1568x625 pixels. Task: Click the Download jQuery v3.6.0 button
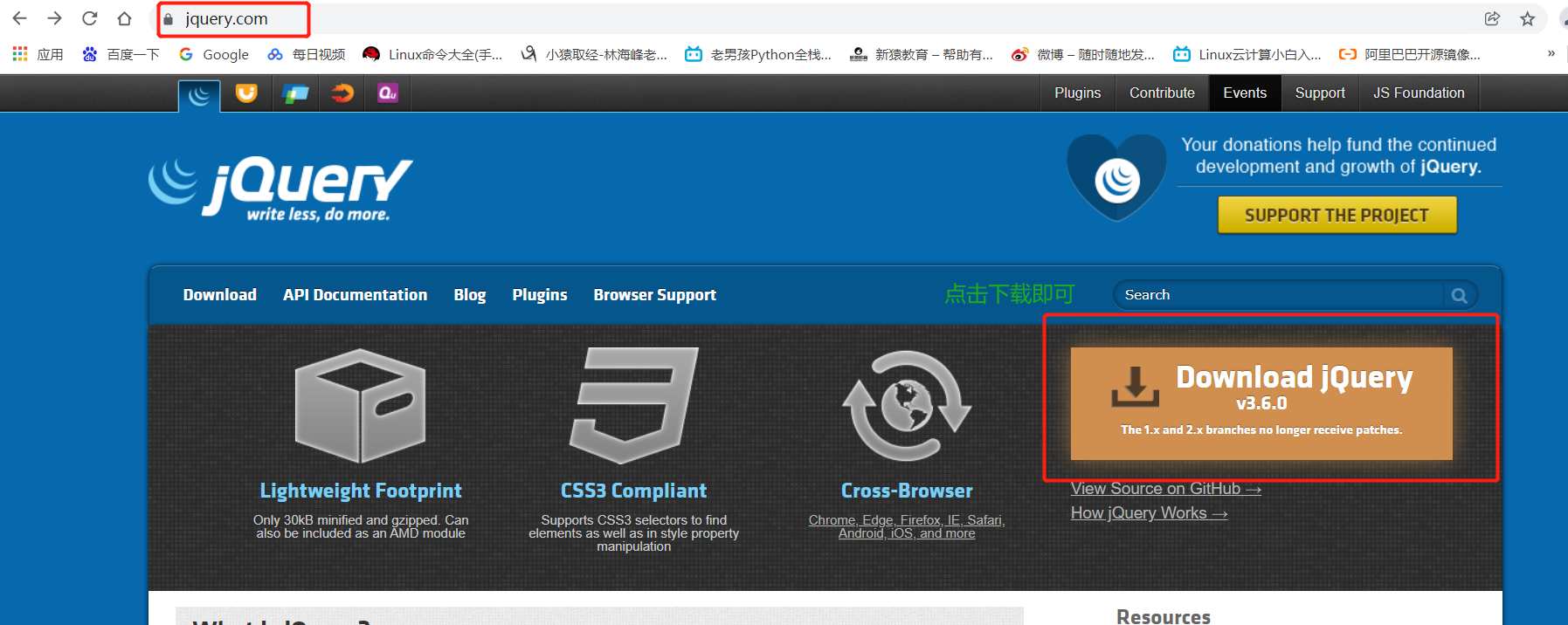[x=1261, y=403]
